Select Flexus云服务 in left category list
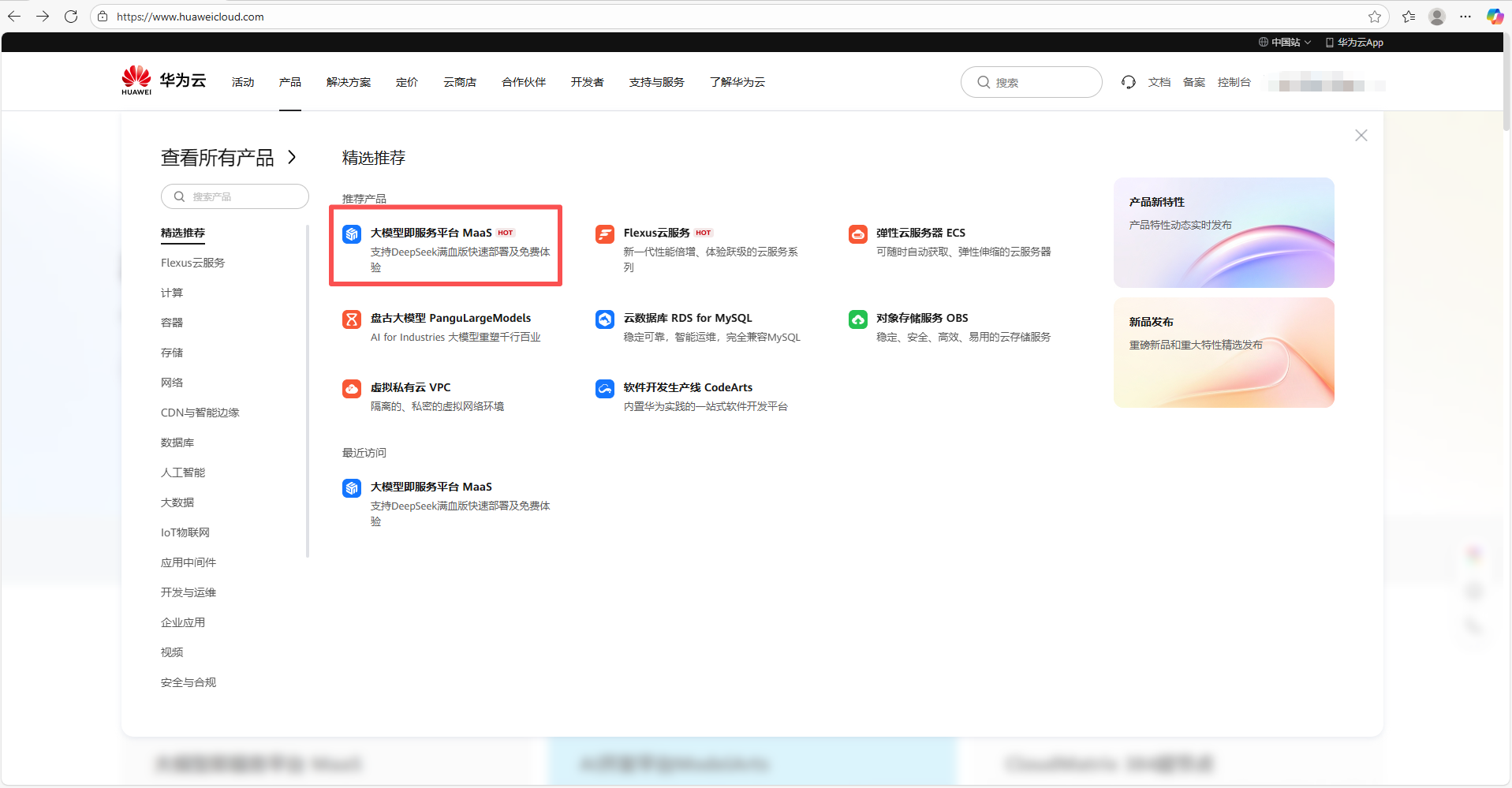The width and height of the screenshot is (1512, 788). coord(193,263)
